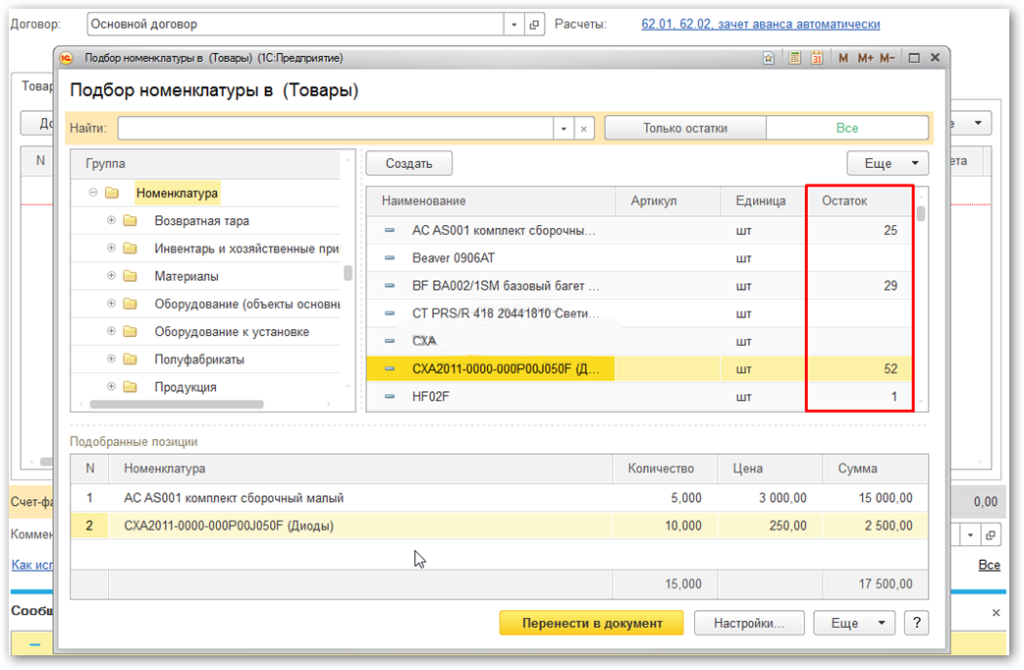The height and width of the screenshot is (670, 1024).
Task: Collapse the 'Номенклатура' root group
Action: tap(93, 193)
